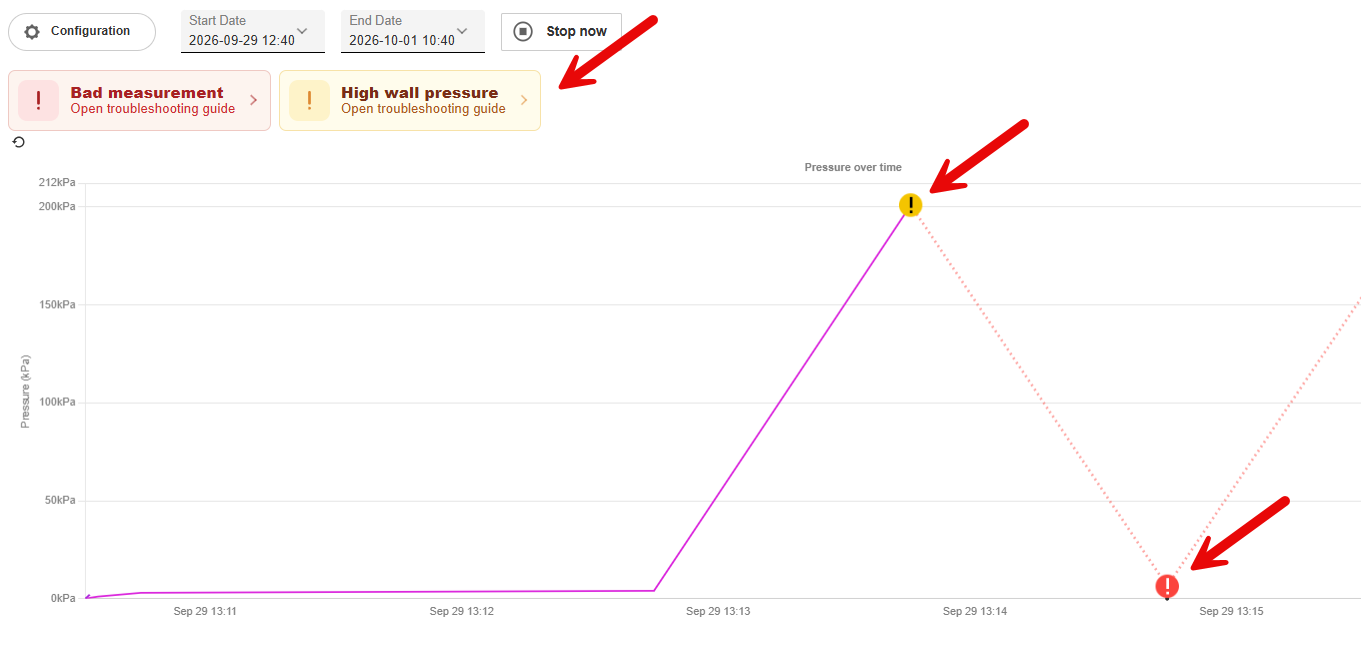Click the end date value 2026-10-01 10:40
Viewport: 1361px width, 649px height.
point(402,41)
